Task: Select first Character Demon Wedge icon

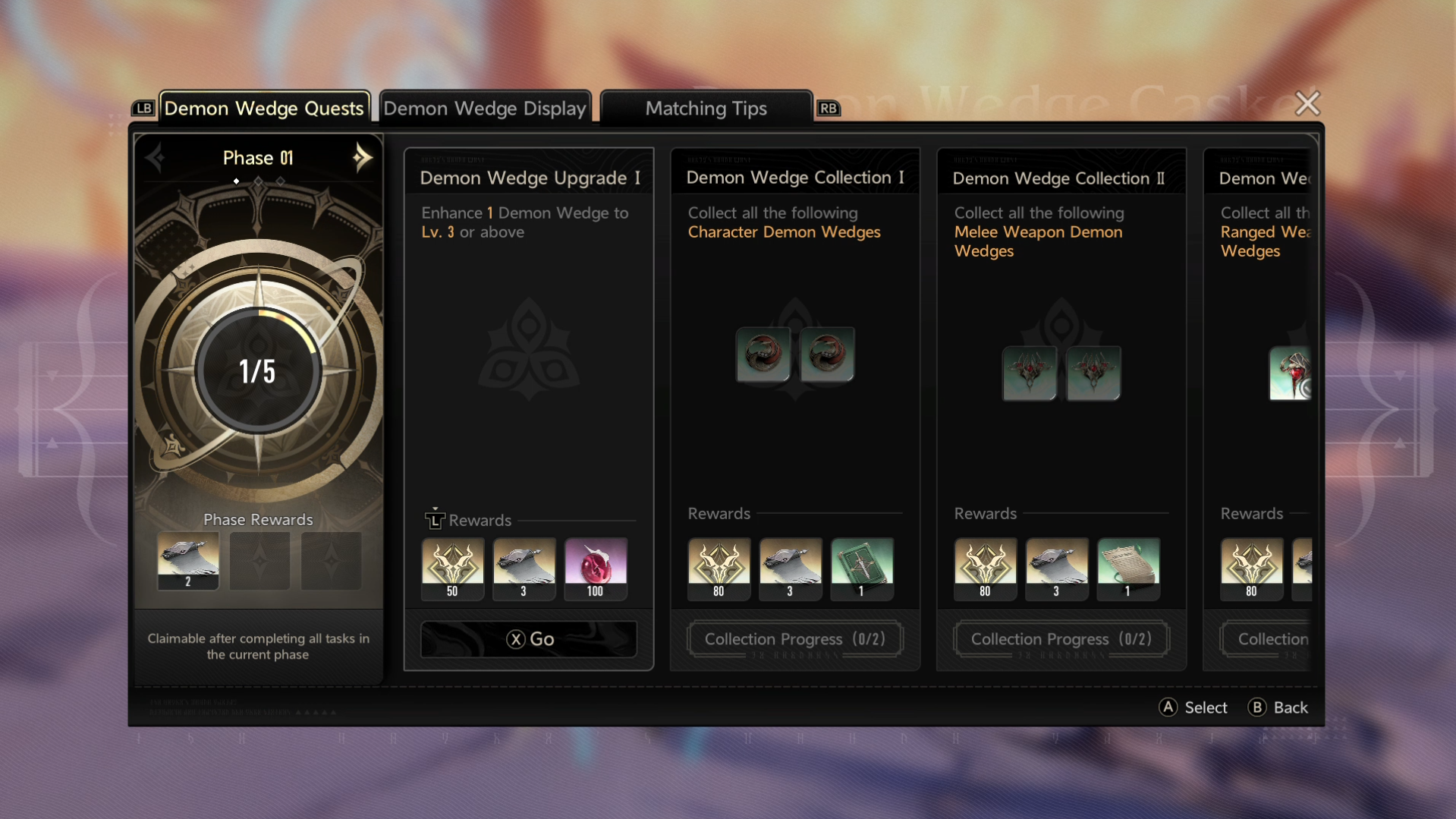Action: (x=763, y=354)
